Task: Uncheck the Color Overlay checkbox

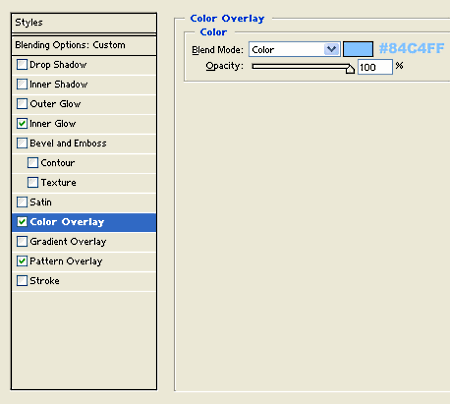Action: 22,222
